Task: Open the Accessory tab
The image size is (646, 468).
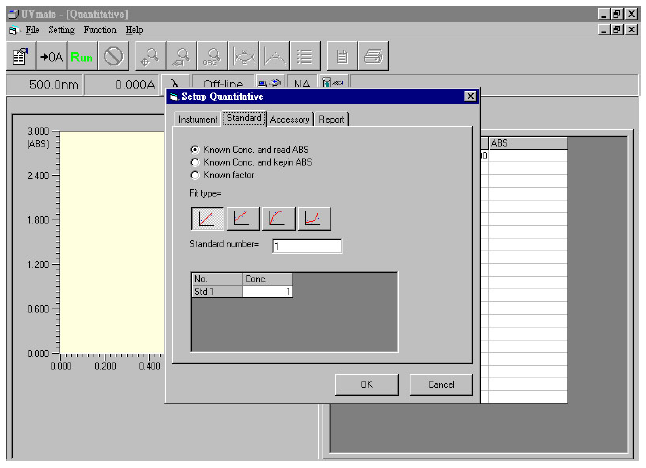Action: (289, 120)
